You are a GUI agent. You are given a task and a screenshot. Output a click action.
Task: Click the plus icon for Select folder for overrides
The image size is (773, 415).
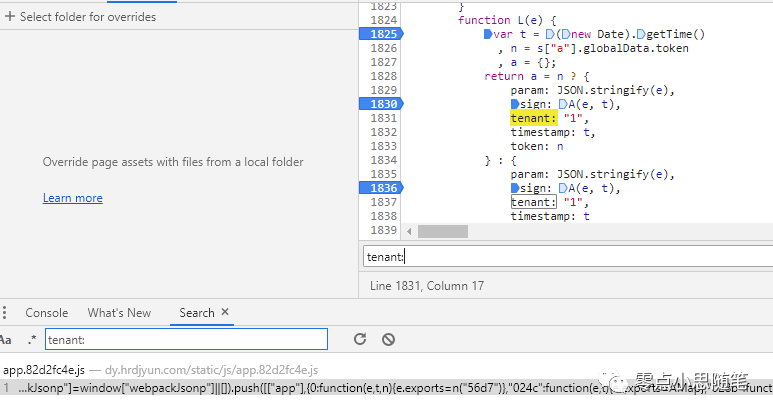coord(9,16)
